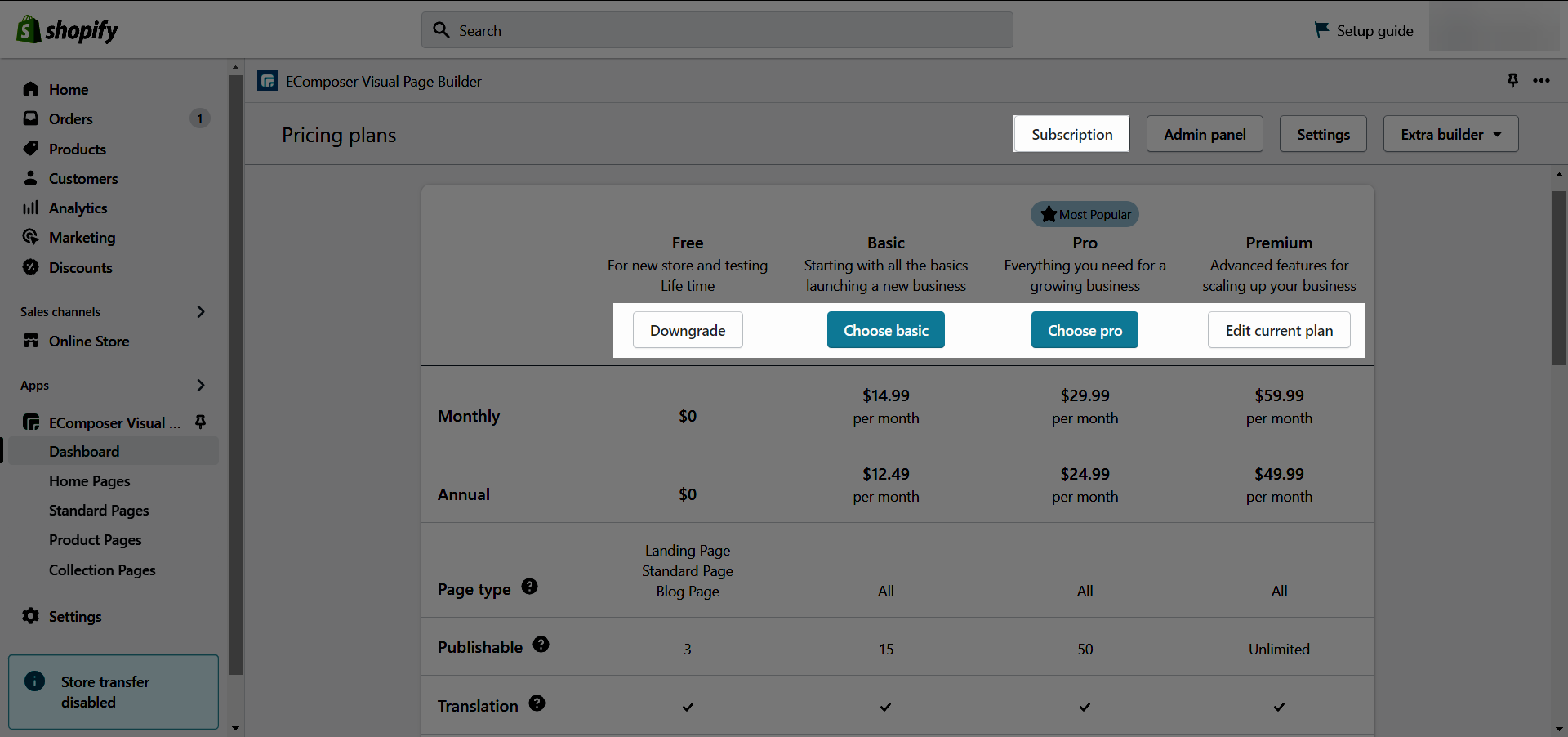
Task: Click the sidebar scroll down arrow
Action: (x=235, y=728)
